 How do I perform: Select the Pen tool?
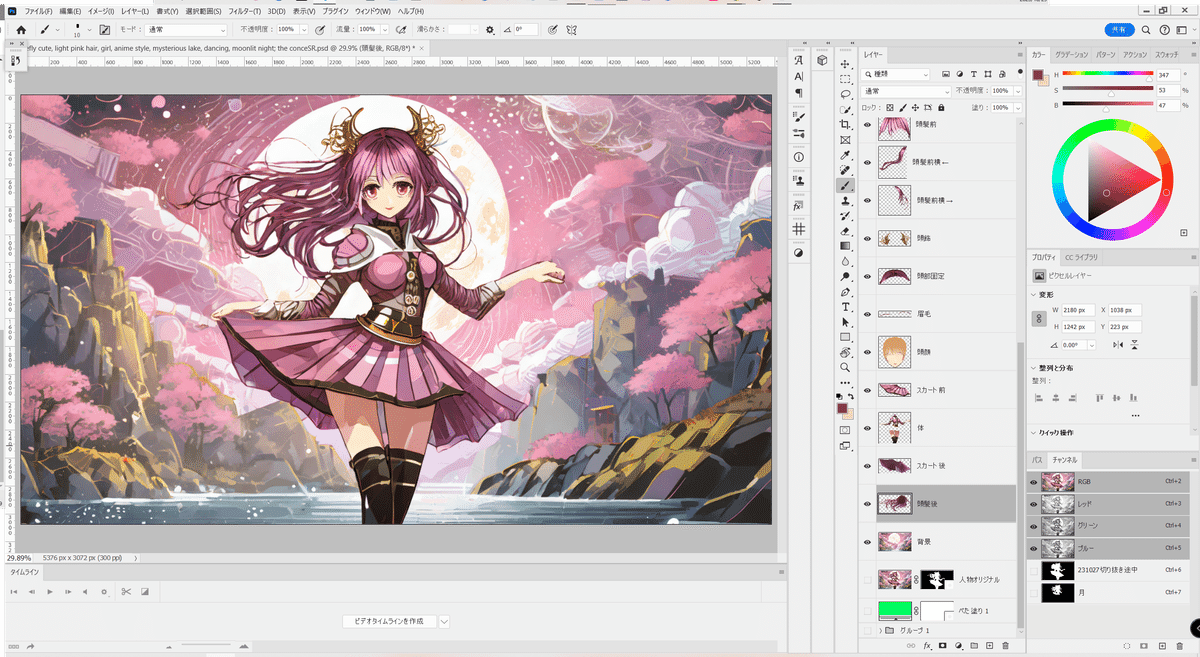click(x=846, y=292)
